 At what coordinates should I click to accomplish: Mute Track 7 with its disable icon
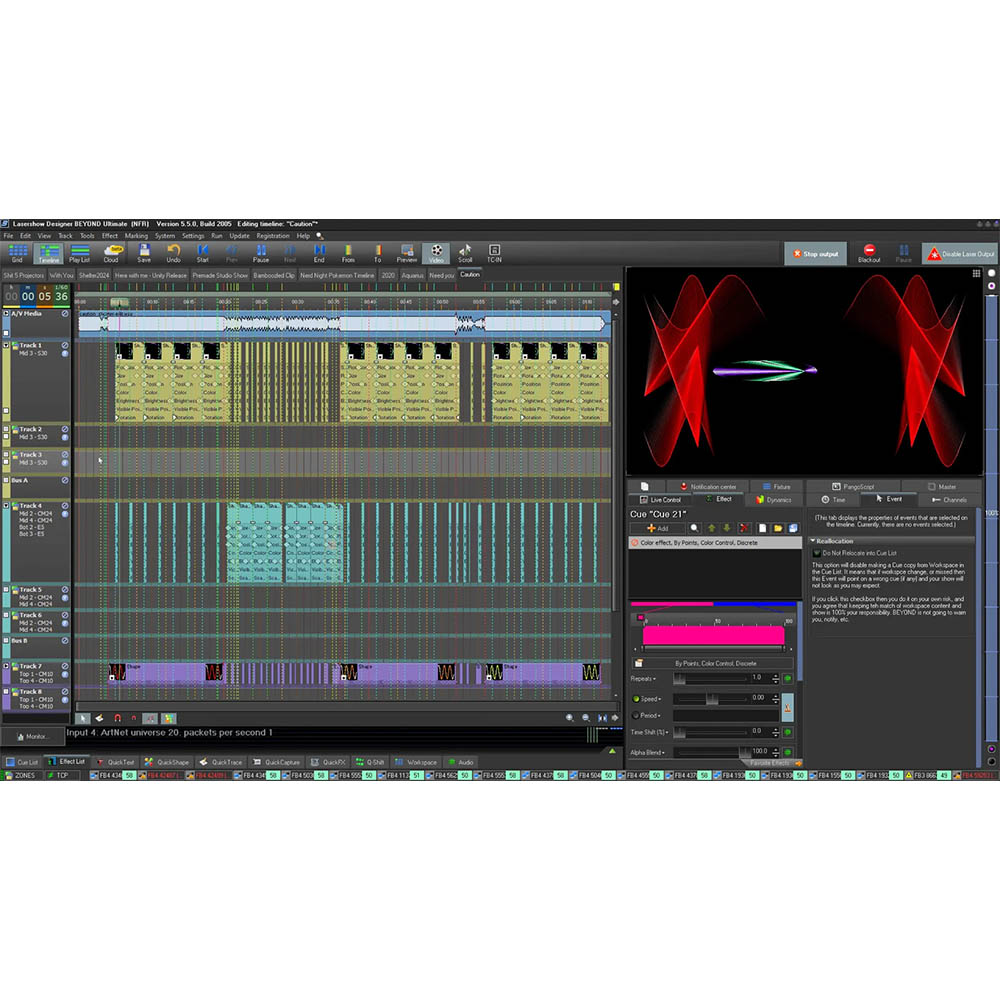[64, 666]
